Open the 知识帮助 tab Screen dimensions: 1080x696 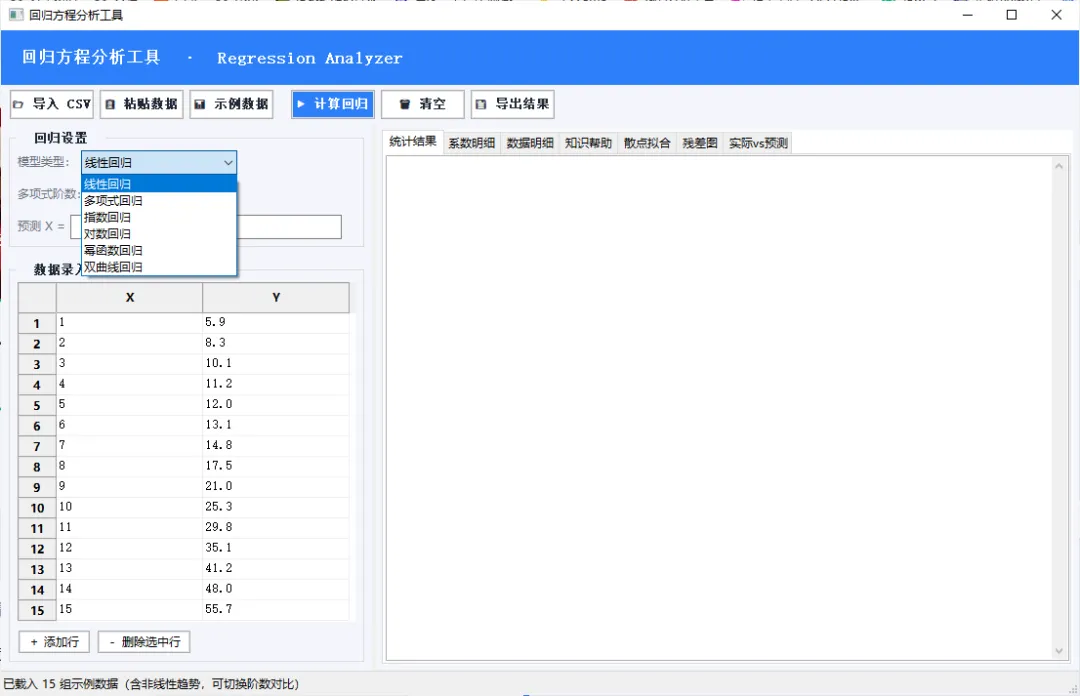588,143
